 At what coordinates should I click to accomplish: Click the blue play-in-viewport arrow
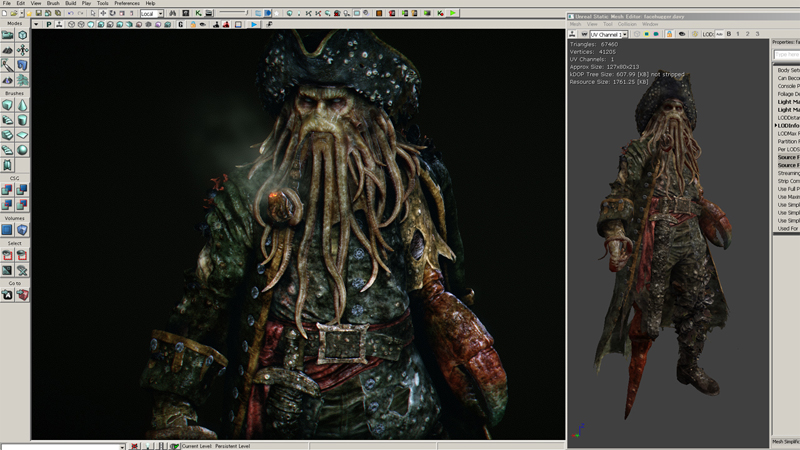coord(254,24)
